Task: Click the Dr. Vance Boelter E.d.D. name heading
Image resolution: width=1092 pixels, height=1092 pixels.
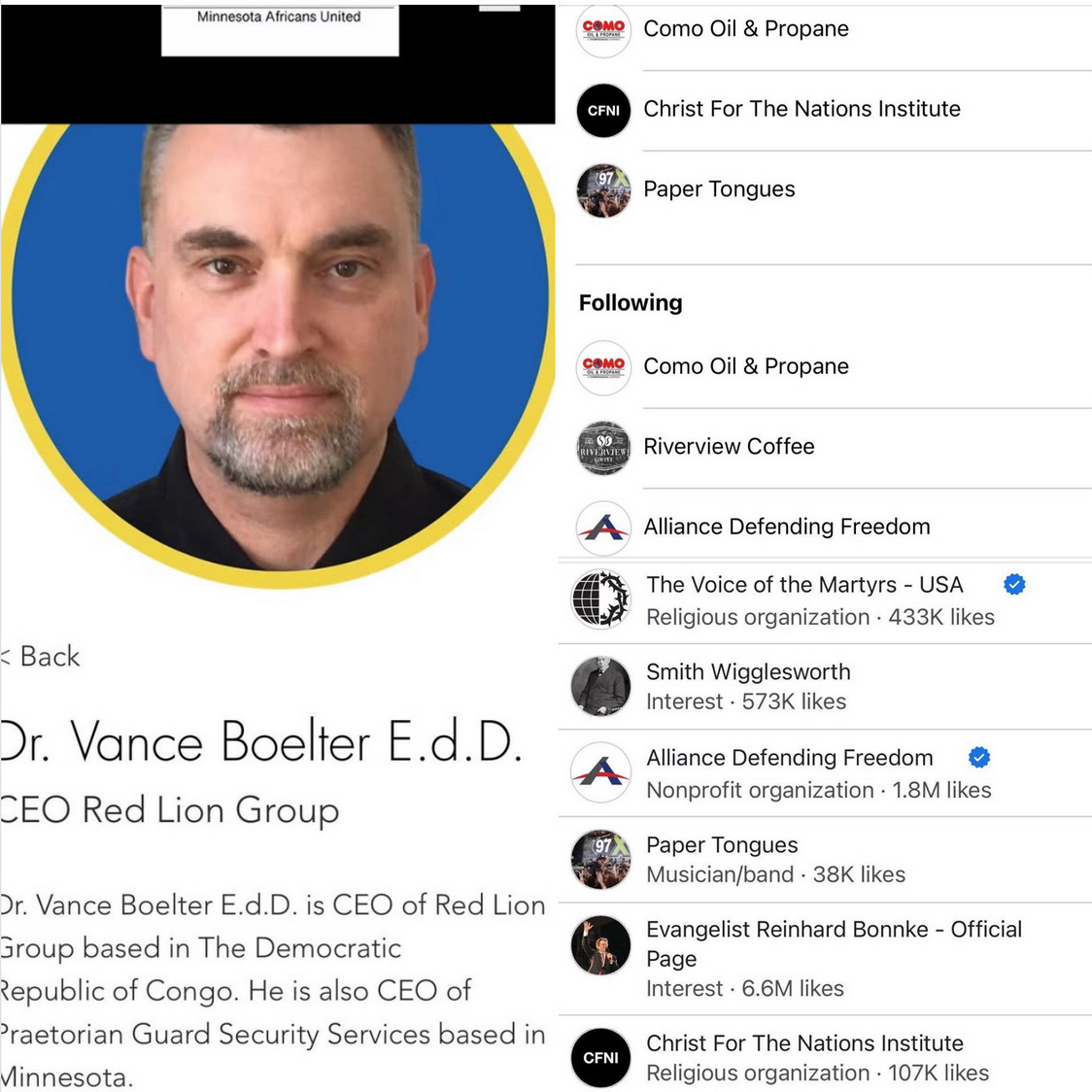Action: click(261, 742)
